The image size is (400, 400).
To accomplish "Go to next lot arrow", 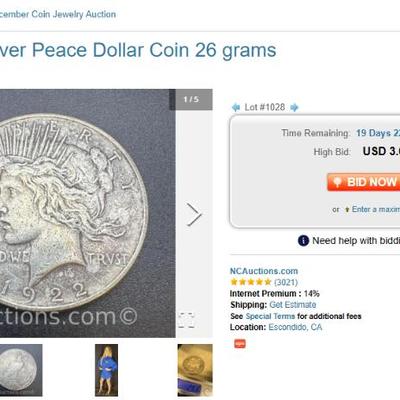I will 294,107.
